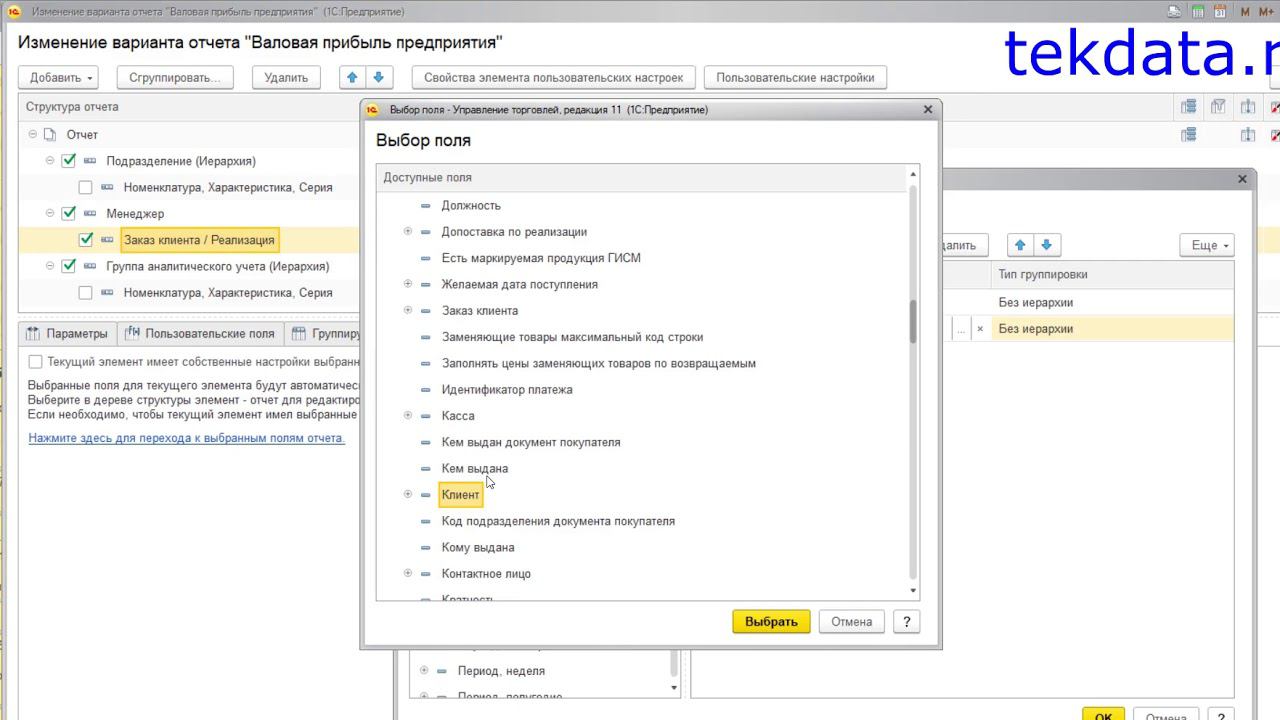
Task: Check the Номенклатура checkbox under Подразделение
Action: [85, 187]
